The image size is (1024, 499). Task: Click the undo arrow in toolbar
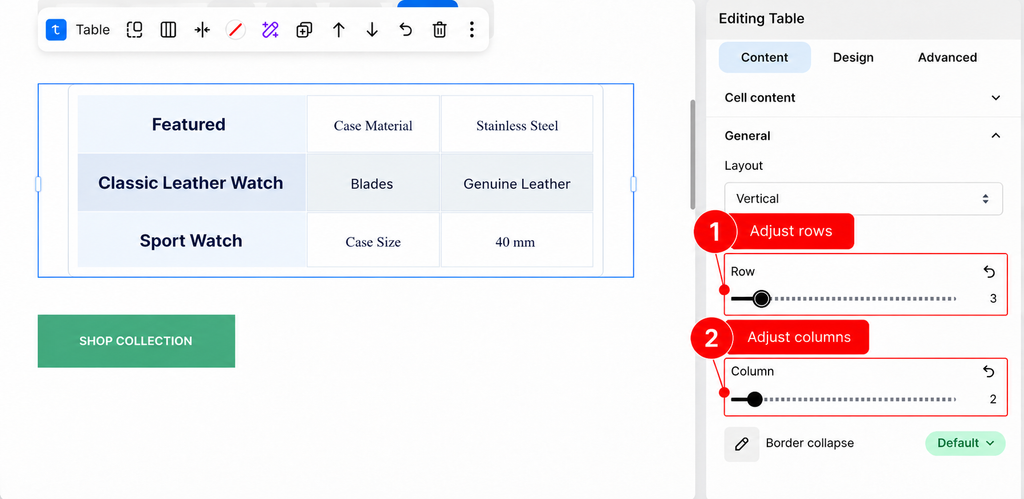(406, 29)
